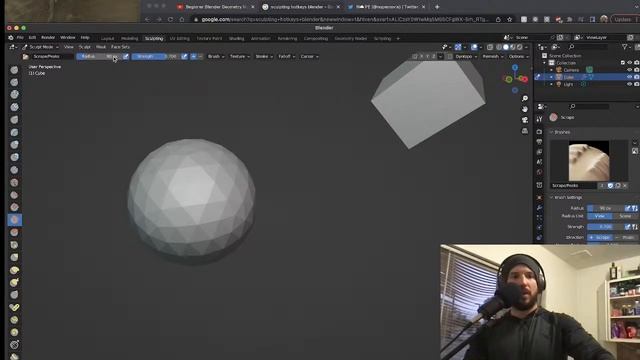Open Falloff dropdown in tool header
The image size is (640, 360).
[287, 56]
